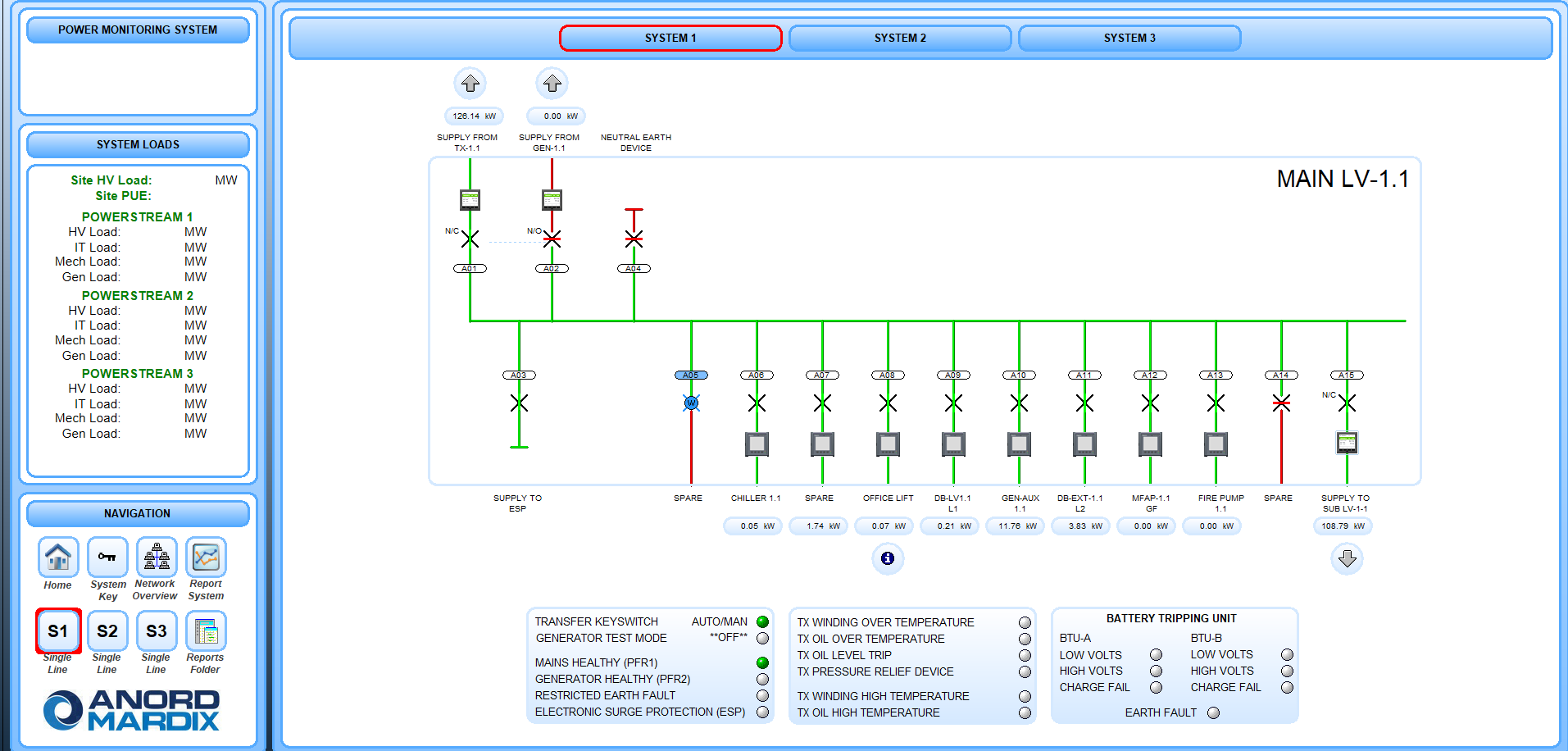Click the down arrow under Supply To Sub LV-1-1
1568x751 pixels.
coord(1347,558)
